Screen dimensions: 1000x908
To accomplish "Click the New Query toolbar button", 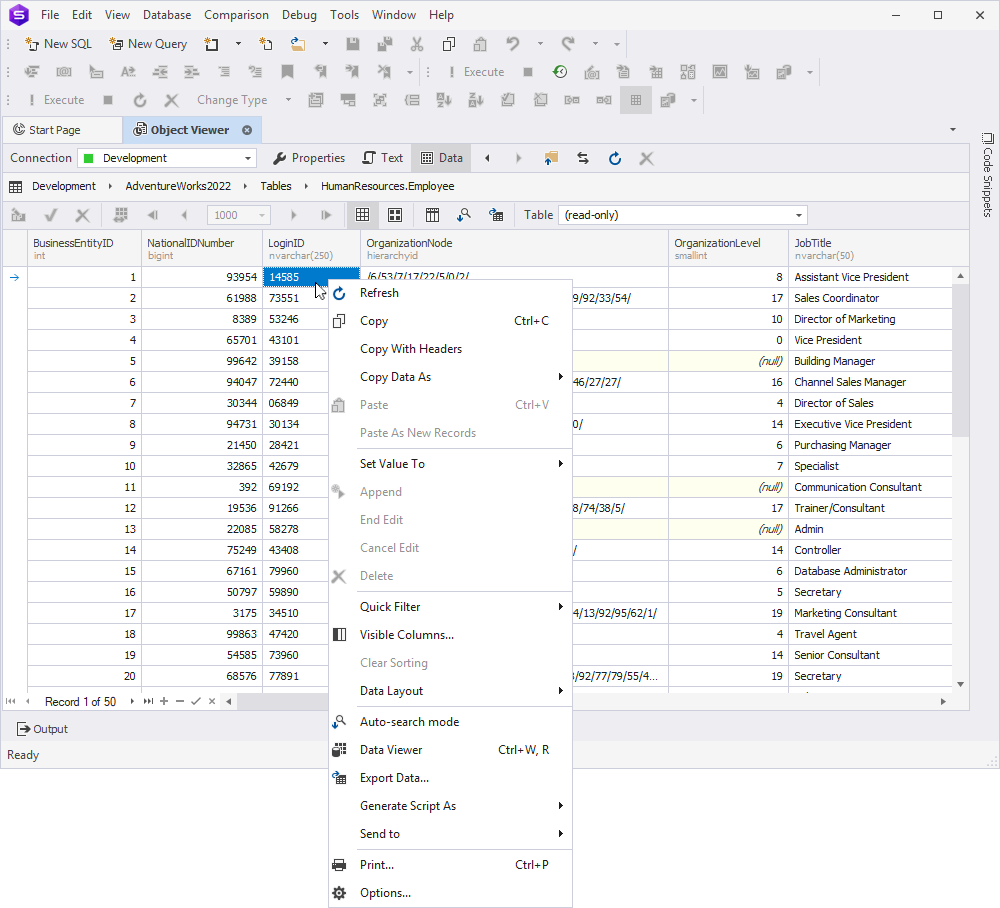I will coord(149,44).
